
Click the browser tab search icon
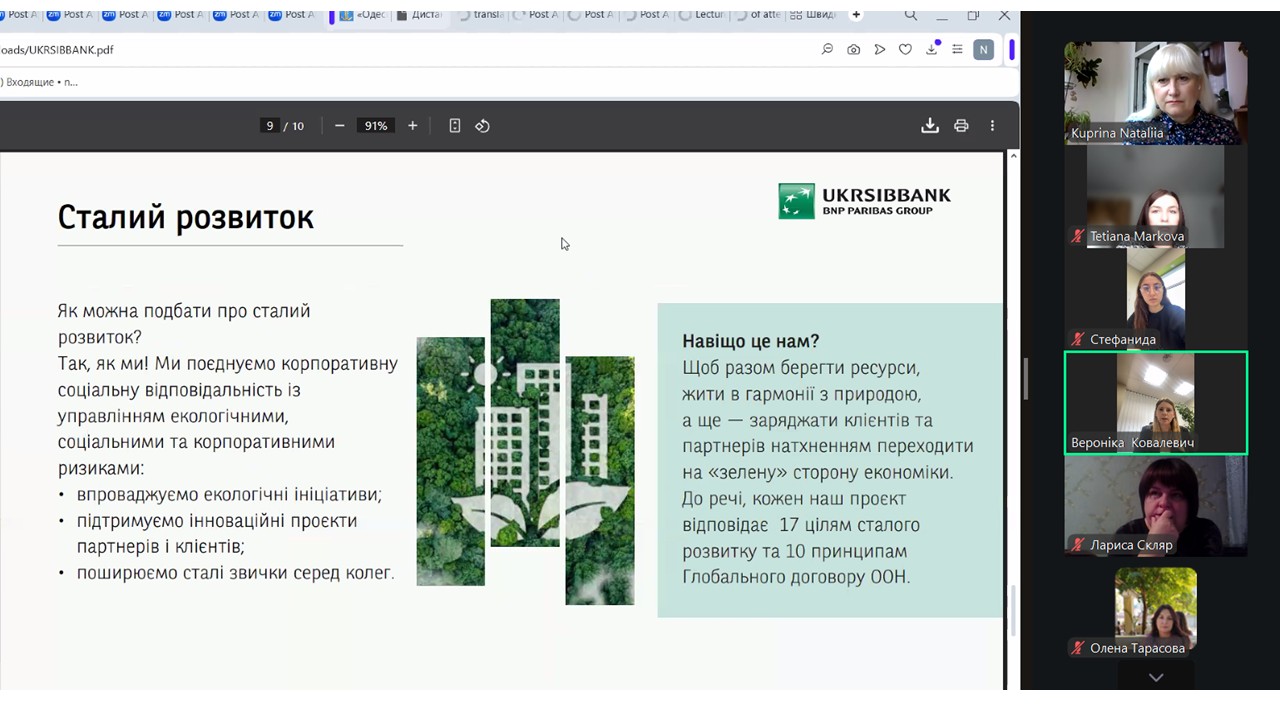click(910, 15)
